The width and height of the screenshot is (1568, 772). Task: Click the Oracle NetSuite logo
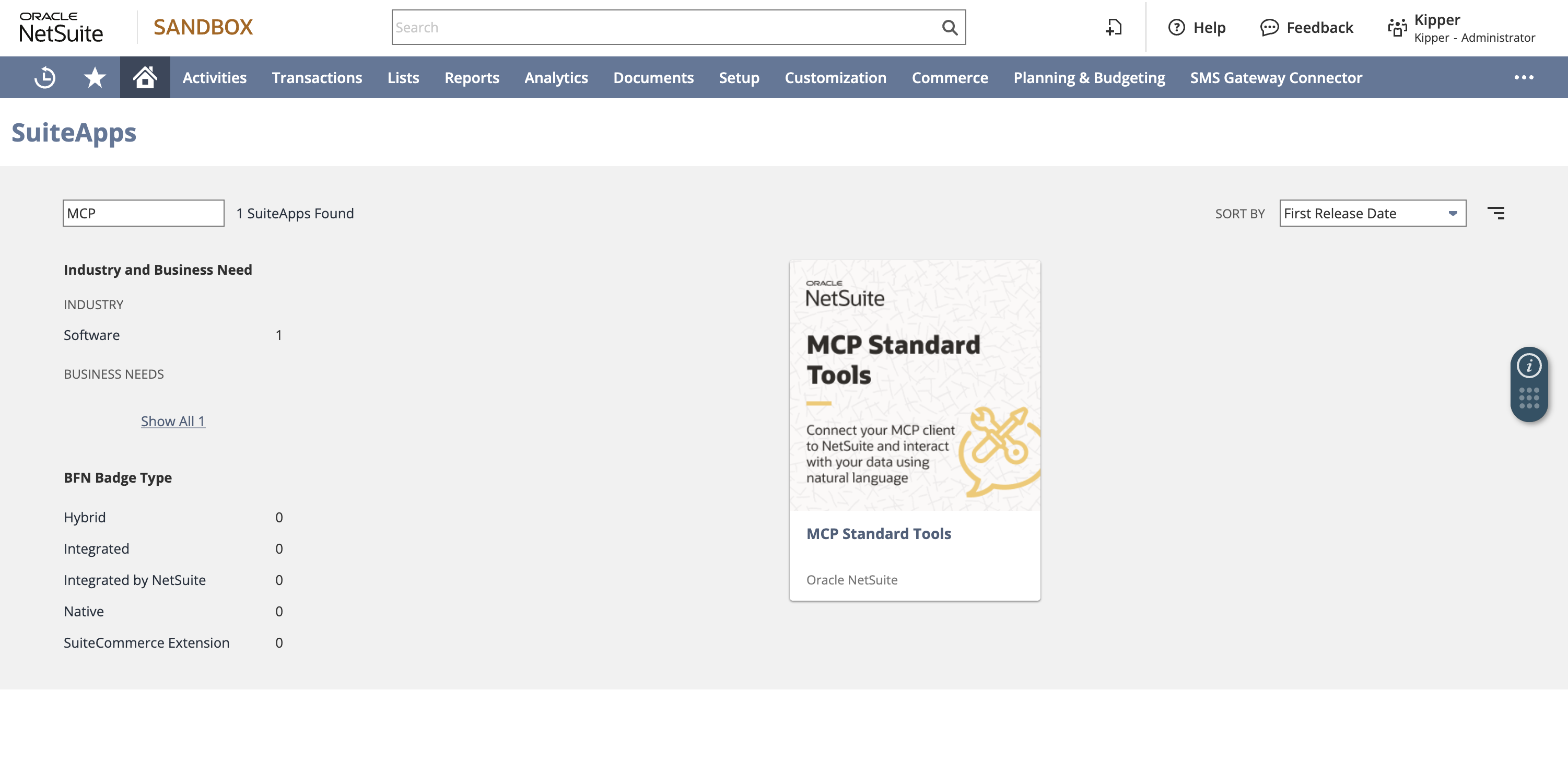[x=61, y=28]
